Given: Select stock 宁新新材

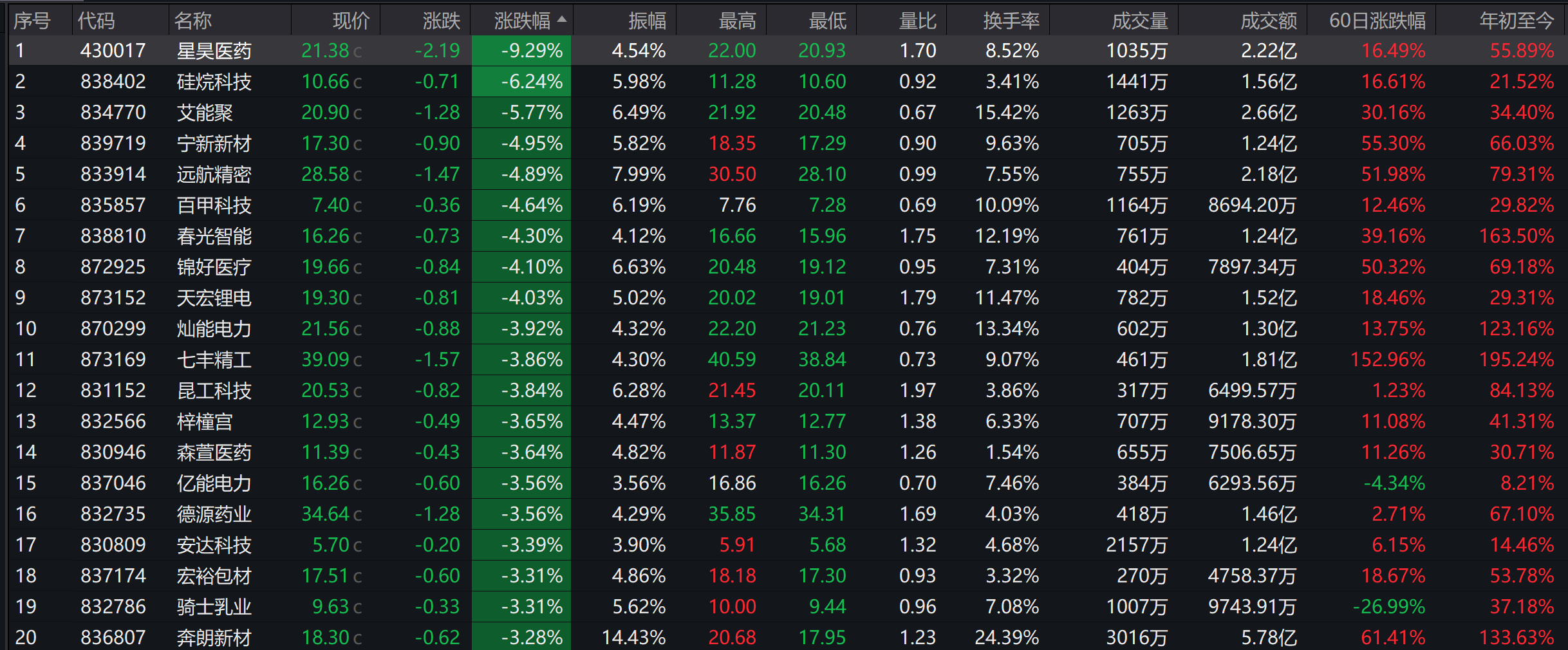Looking at the screenshot, I should pos(214,144).
